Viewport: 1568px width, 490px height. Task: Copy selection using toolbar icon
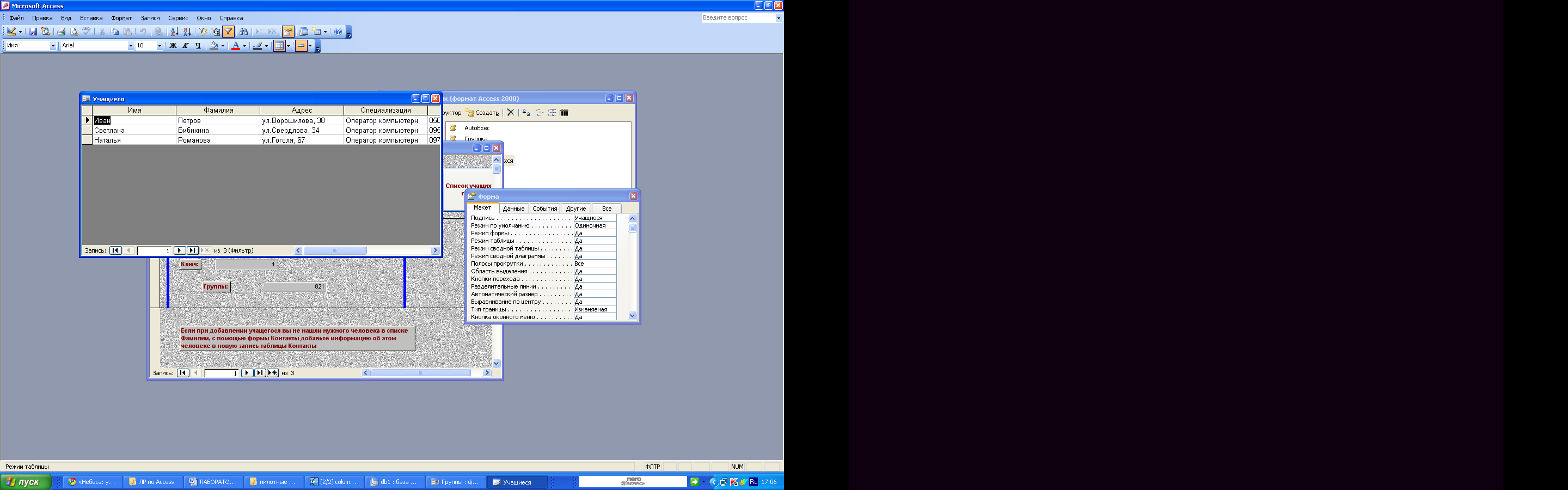[114, 32]
